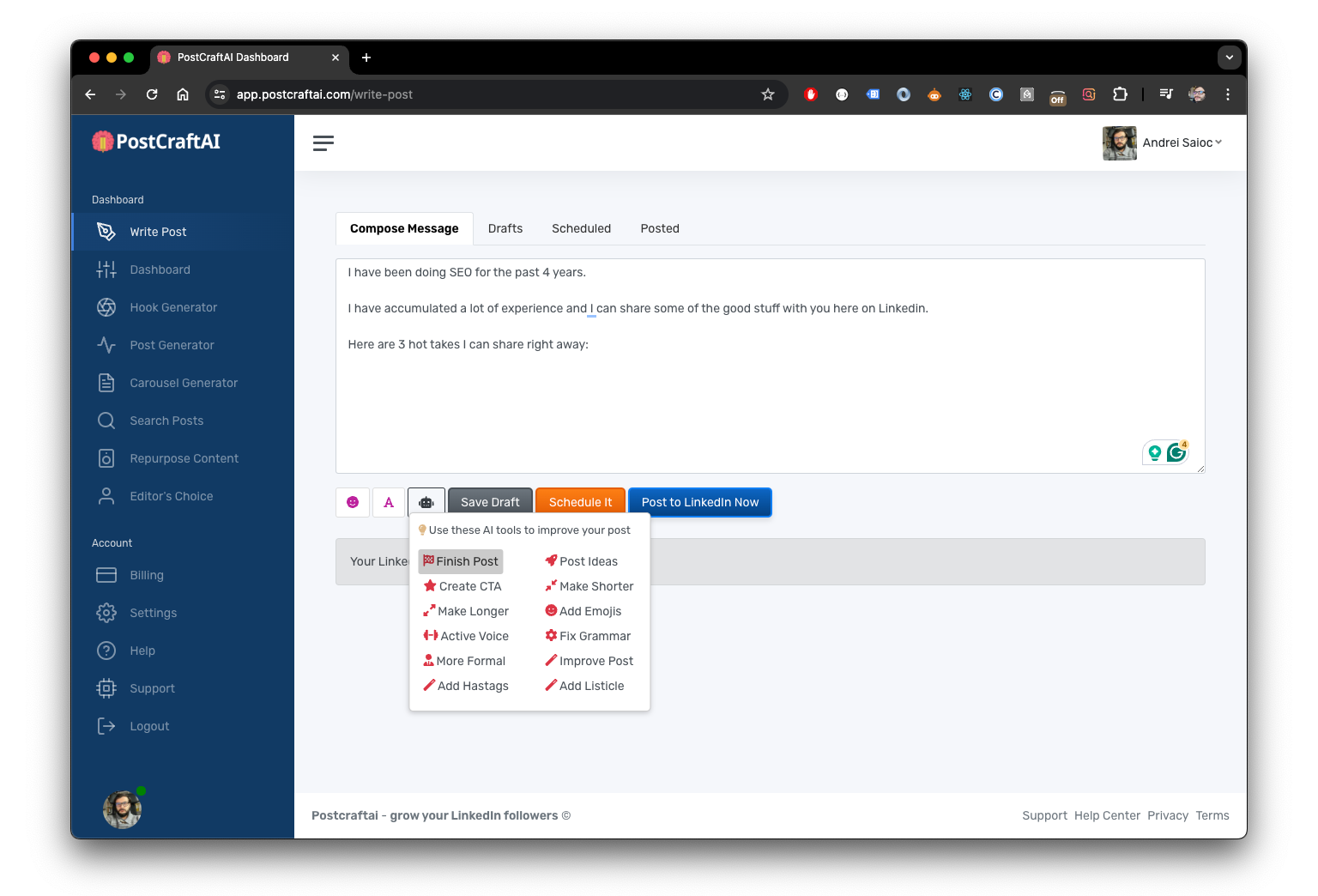Click the text formatting 'A' button
This screenshot has width=1318, height=896.
pos(389,502)
